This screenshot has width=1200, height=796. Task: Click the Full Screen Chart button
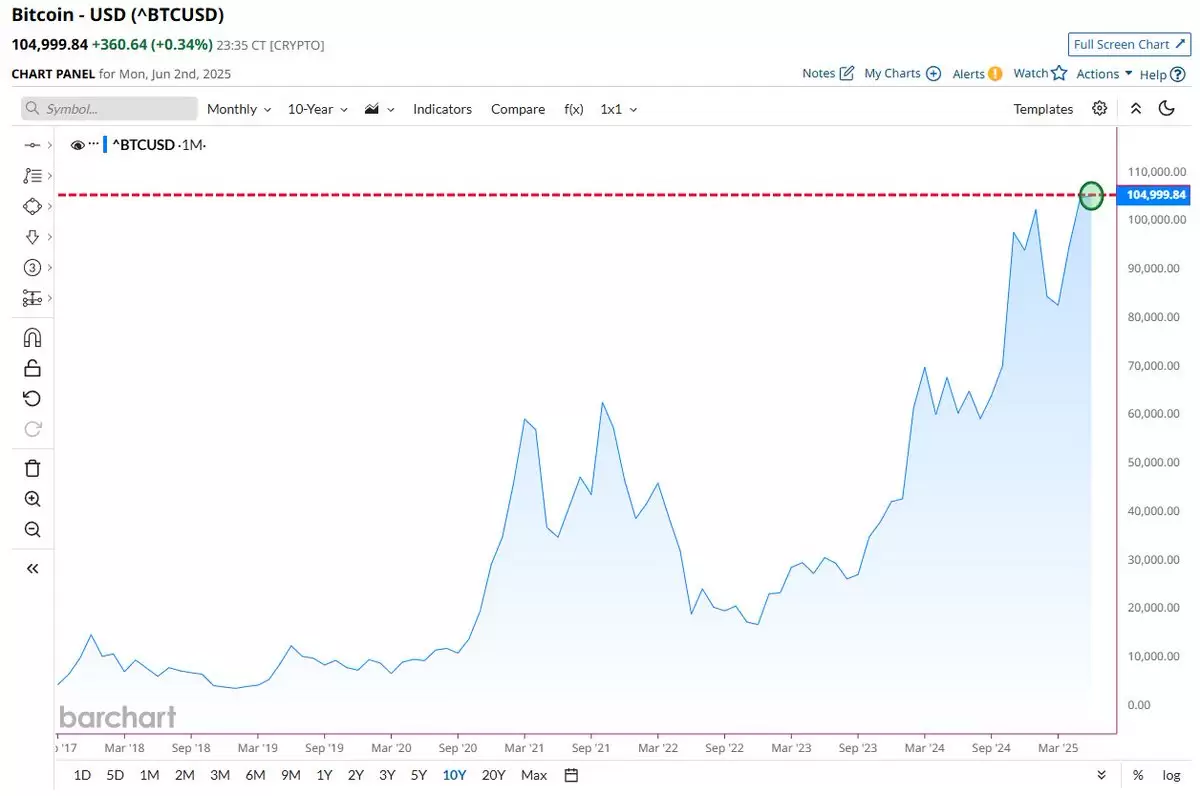point(1127,44)
